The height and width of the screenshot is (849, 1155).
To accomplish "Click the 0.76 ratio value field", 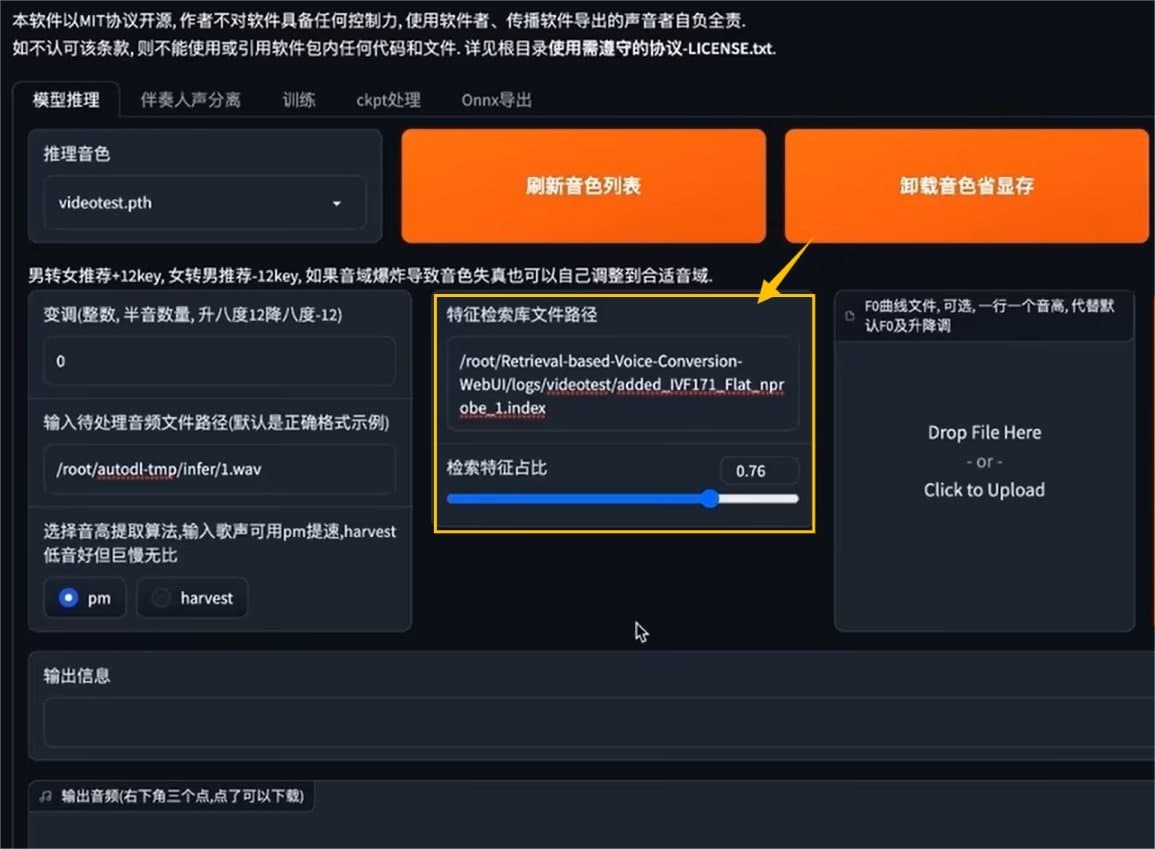I will [757, 470].
